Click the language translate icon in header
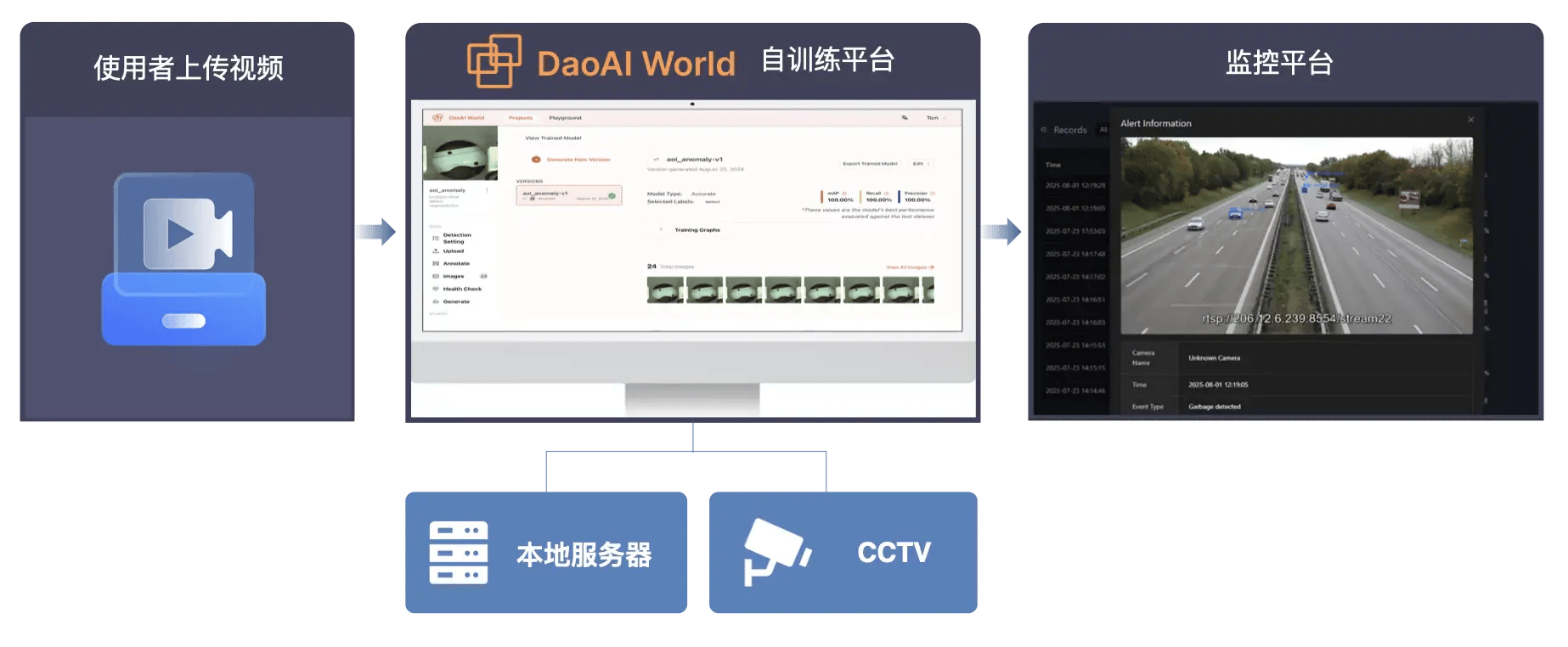Screen dimensions: 1568x647 pos(905,118)
